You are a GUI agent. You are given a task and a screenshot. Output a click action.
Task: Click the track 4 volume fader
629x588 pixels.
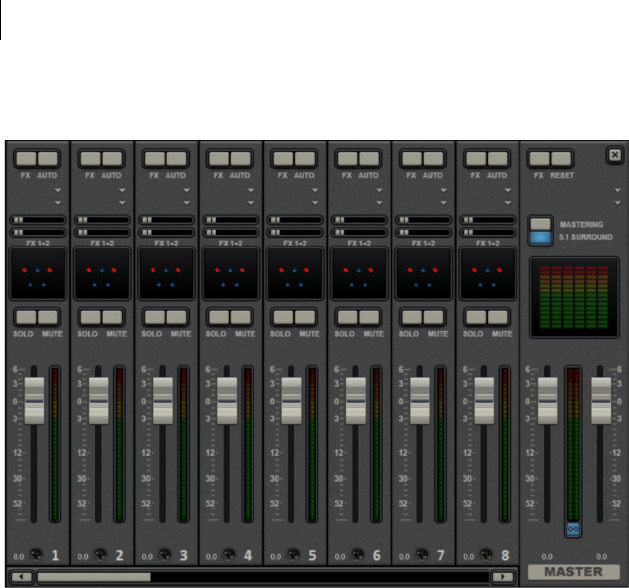click(x=227, y=401)
